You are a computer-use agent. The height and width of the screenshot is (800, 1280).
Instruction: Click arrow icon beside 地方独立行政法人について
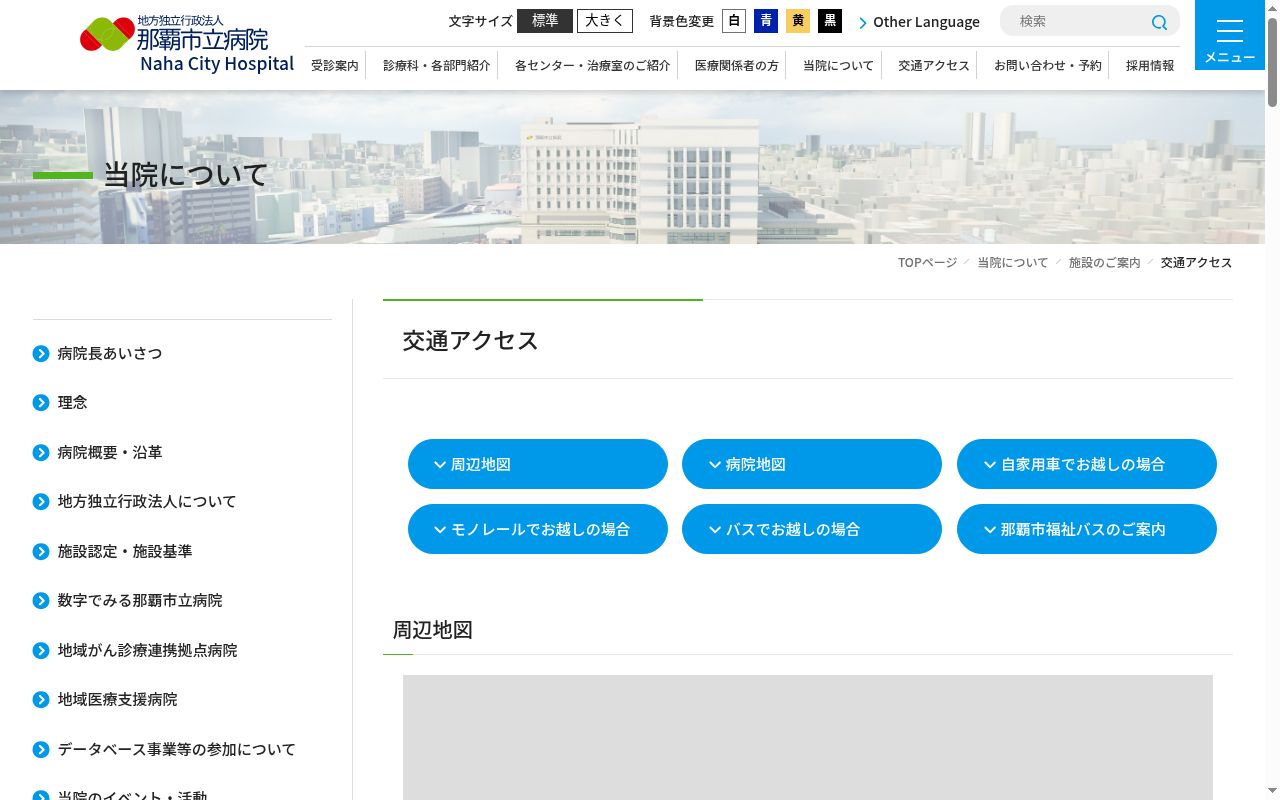tap(41, 501)
